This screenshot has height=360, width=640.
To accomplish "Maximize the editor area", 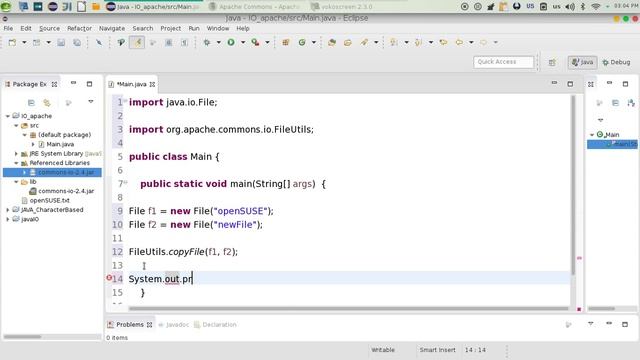I will tap(570, 84).
